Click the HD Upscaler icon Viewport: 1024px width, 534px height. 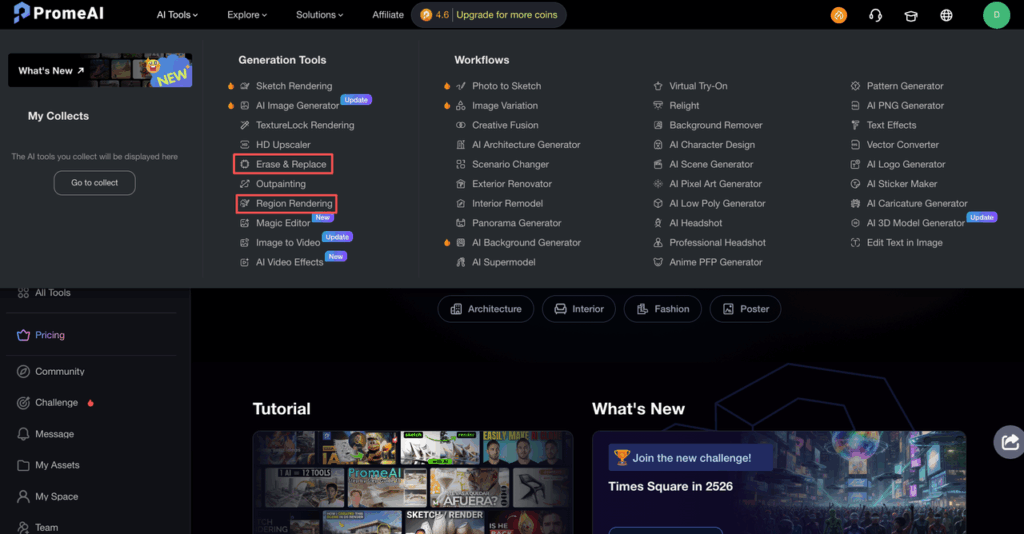click(x=245, y=144)
